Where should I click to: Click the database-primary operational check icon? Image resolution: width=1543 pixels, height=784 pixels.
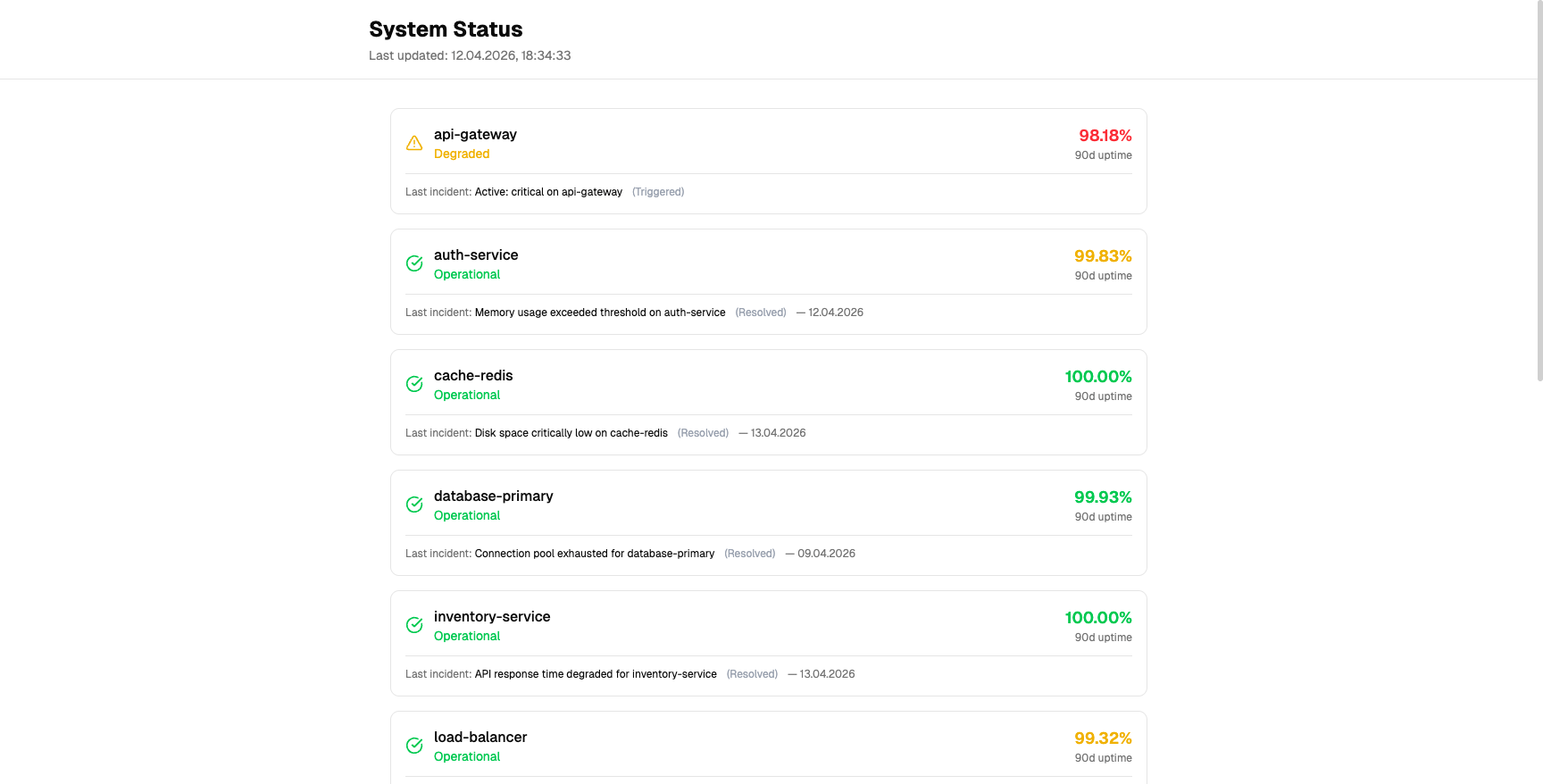tap(414, 505)
